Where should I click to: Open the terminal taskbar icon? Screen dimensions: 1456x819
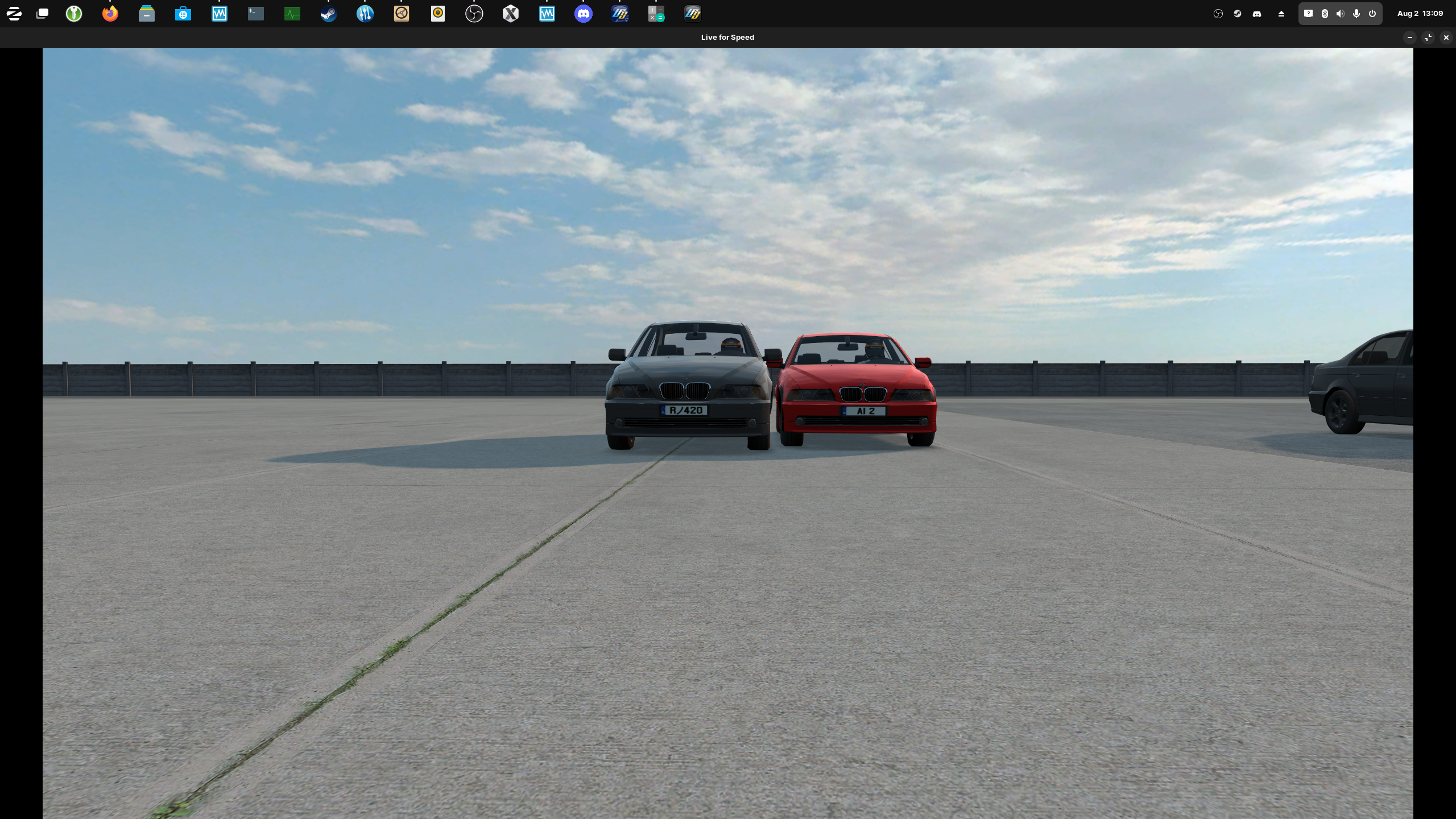256,14
